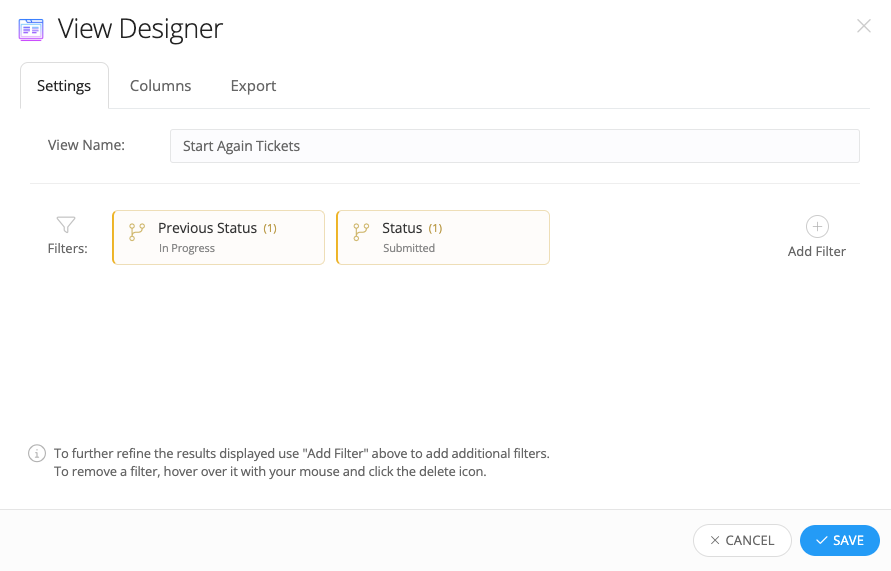Click the Submitted filter value
891x571 pixels.
409,248
